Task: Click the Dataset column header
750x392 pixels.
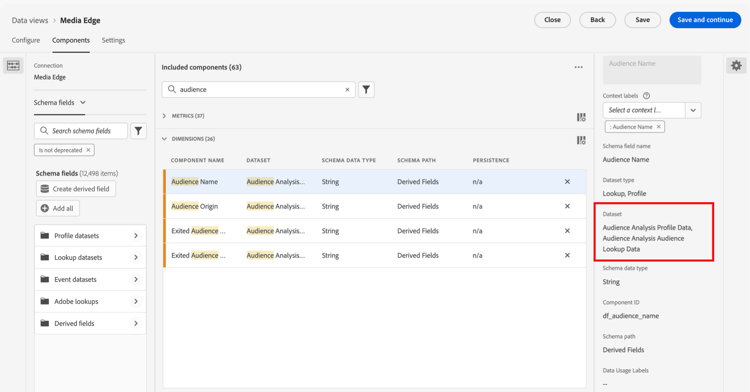Action: pos(258,160)
